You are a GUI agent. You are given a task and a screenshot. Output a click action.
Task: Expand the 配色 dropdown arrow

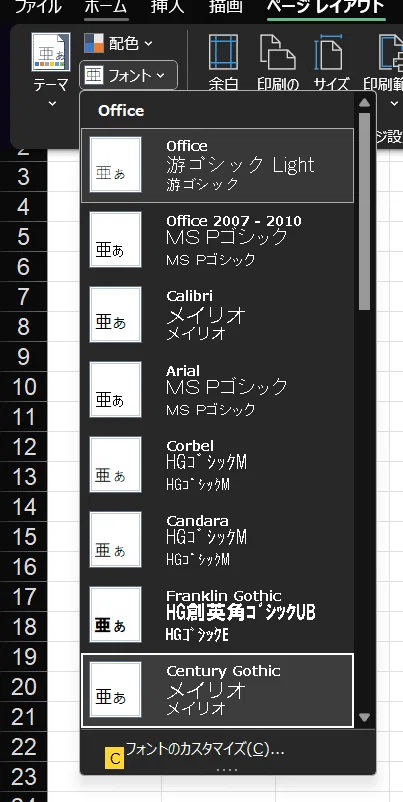point(148,43)
